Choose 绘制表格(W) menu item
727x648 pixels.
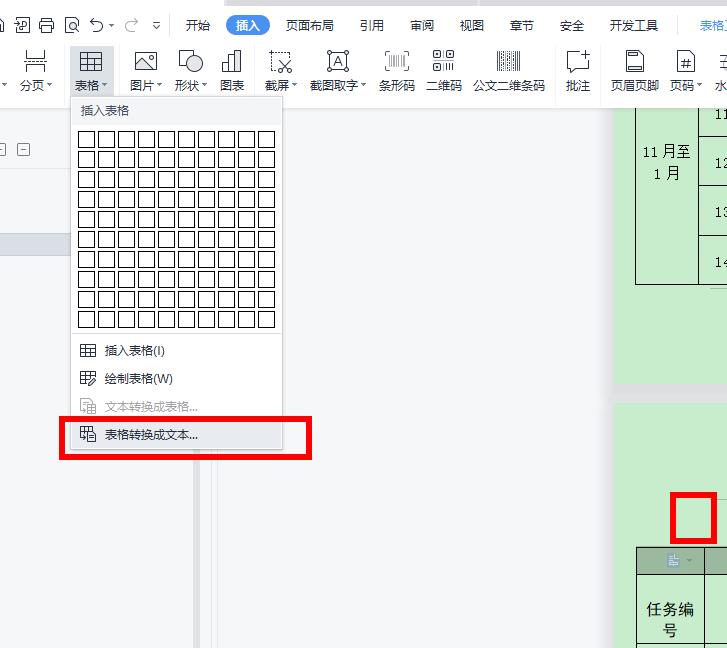pos(177,379)
